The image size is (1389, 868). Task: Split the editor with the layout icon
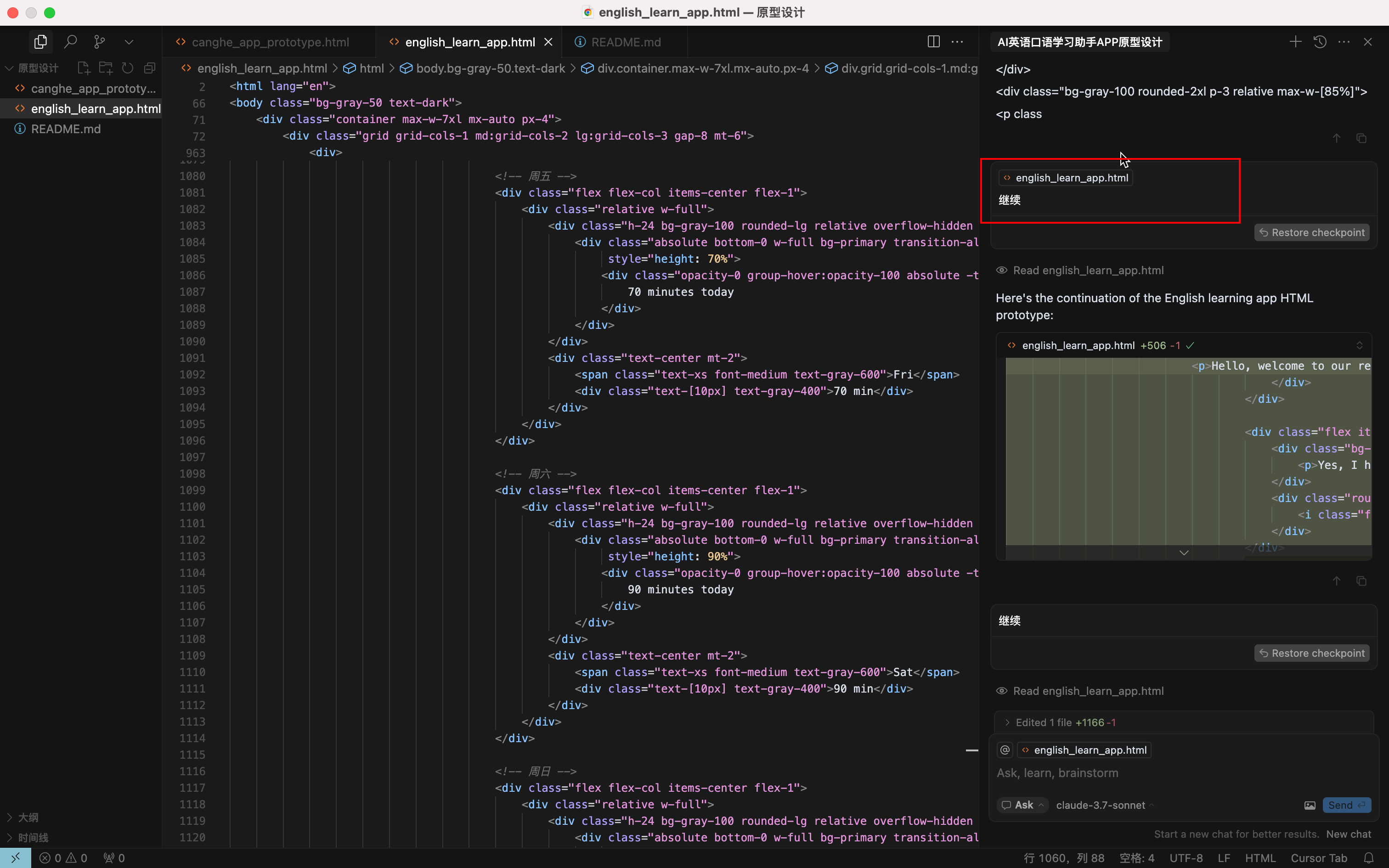[x=933, y=42]
